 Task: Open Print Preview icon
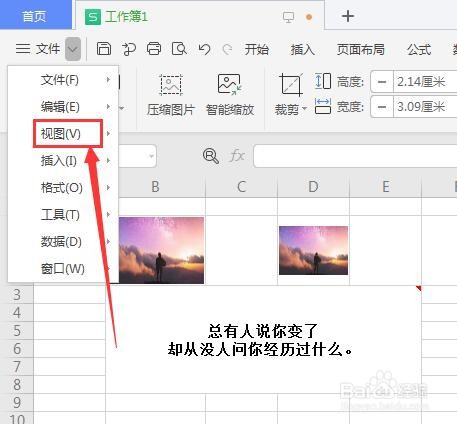(179, 49)
